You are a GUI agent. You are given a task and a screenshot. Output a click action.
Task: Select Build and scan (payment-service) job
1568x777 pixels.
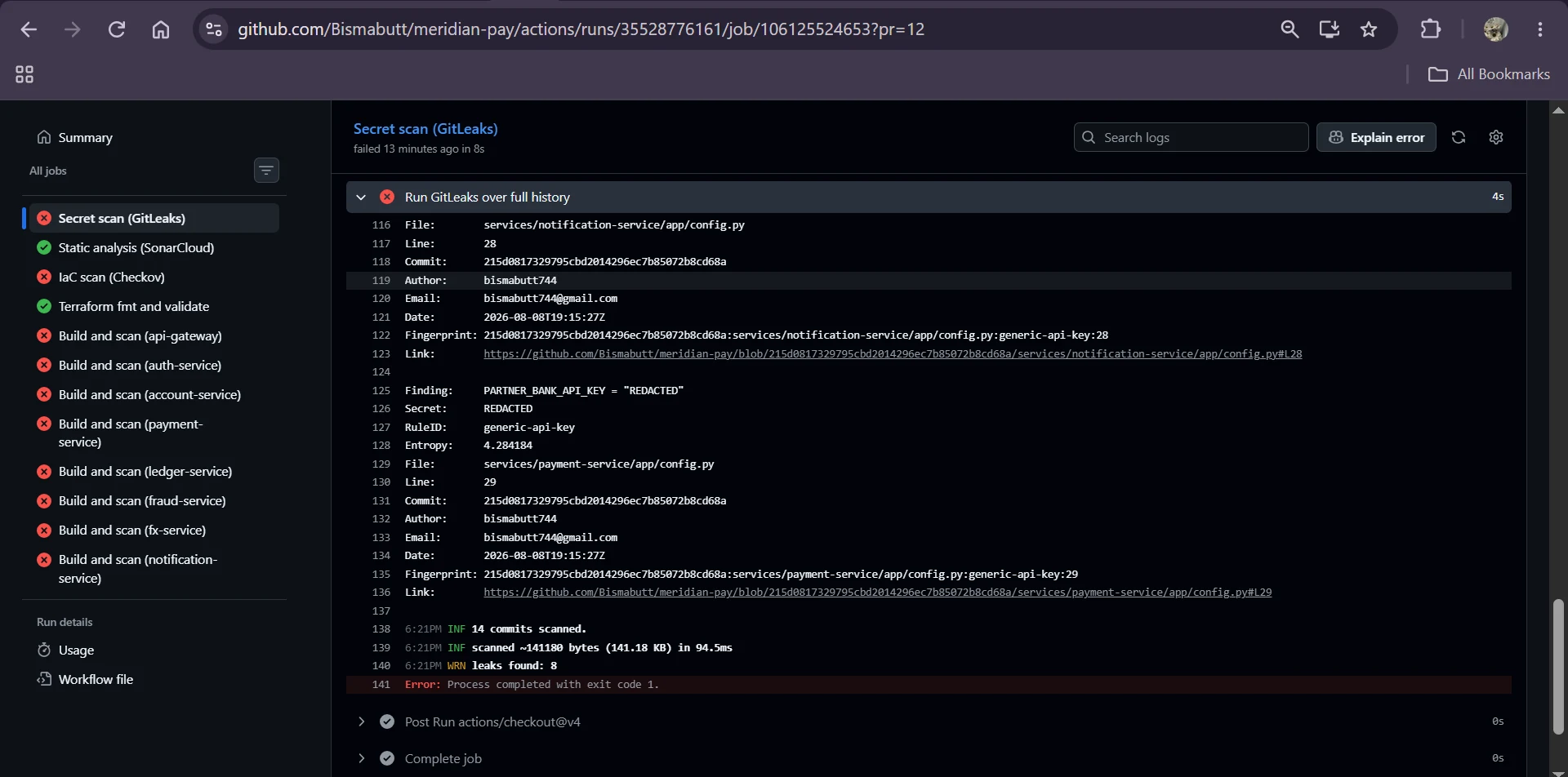154,433
